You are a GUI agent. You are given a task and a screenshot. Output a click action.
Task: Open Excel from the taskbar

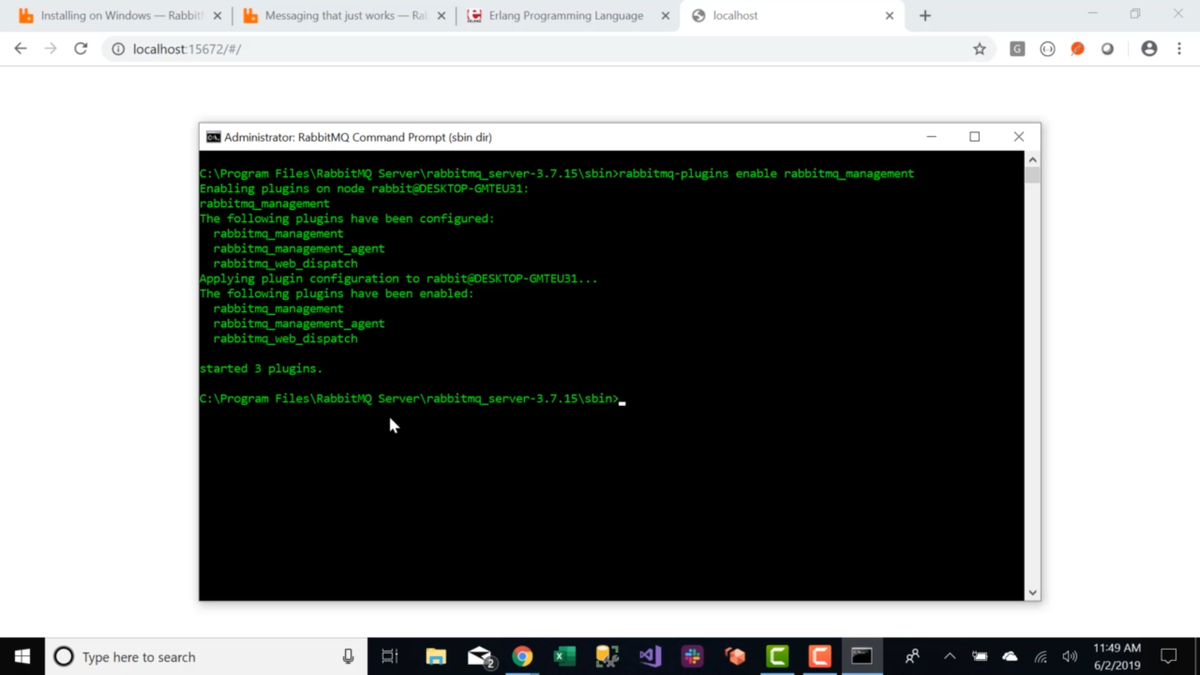[x=565, y=657]
